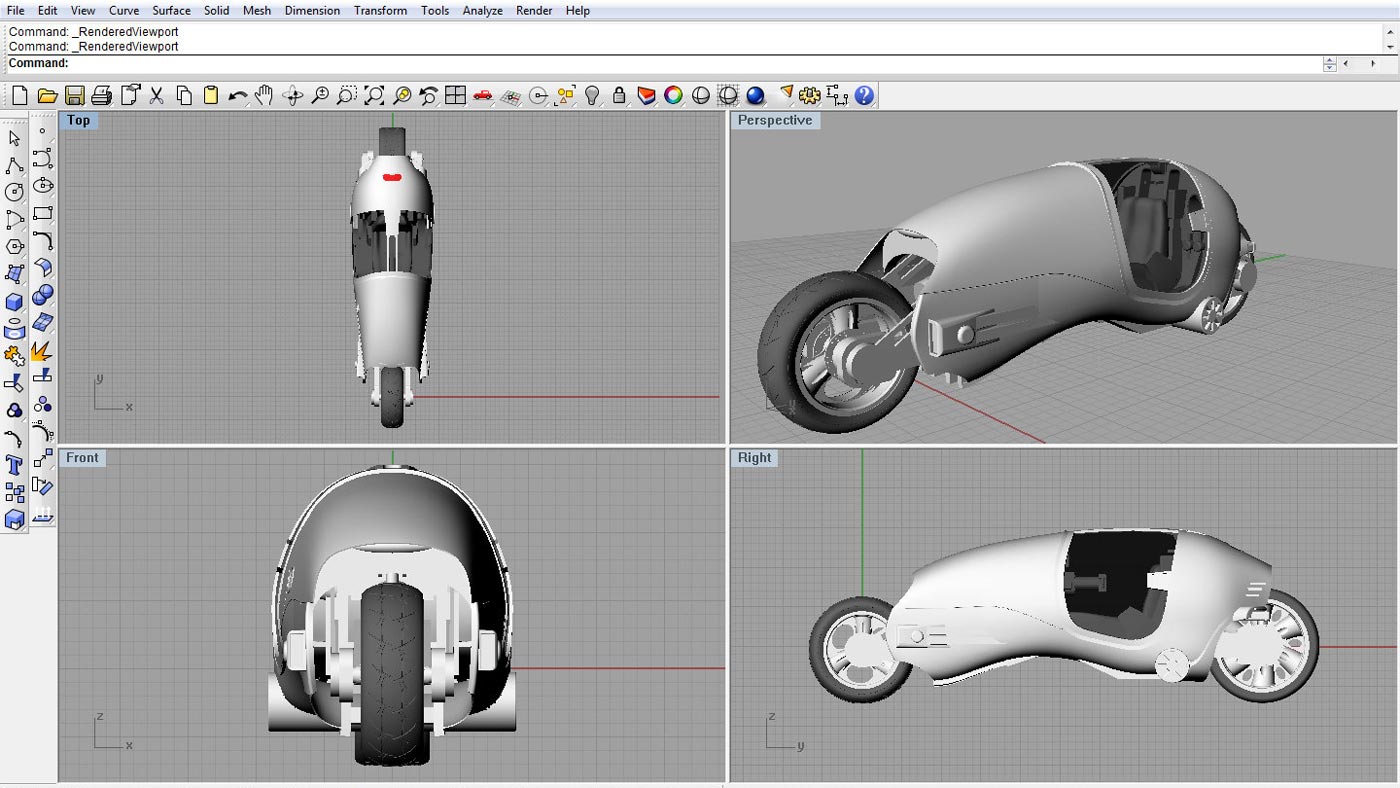Open the Surface menu
This screenshot has width=1400, height=788.
point(171,10)
